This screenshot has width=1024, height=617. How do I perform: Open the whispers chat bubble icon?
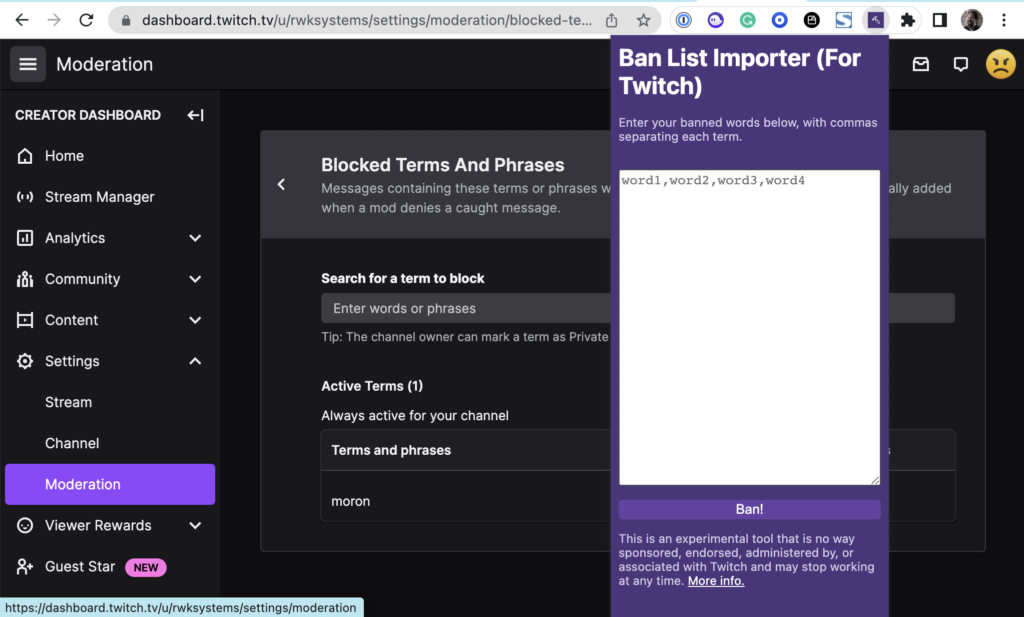[x=961, y=64]
